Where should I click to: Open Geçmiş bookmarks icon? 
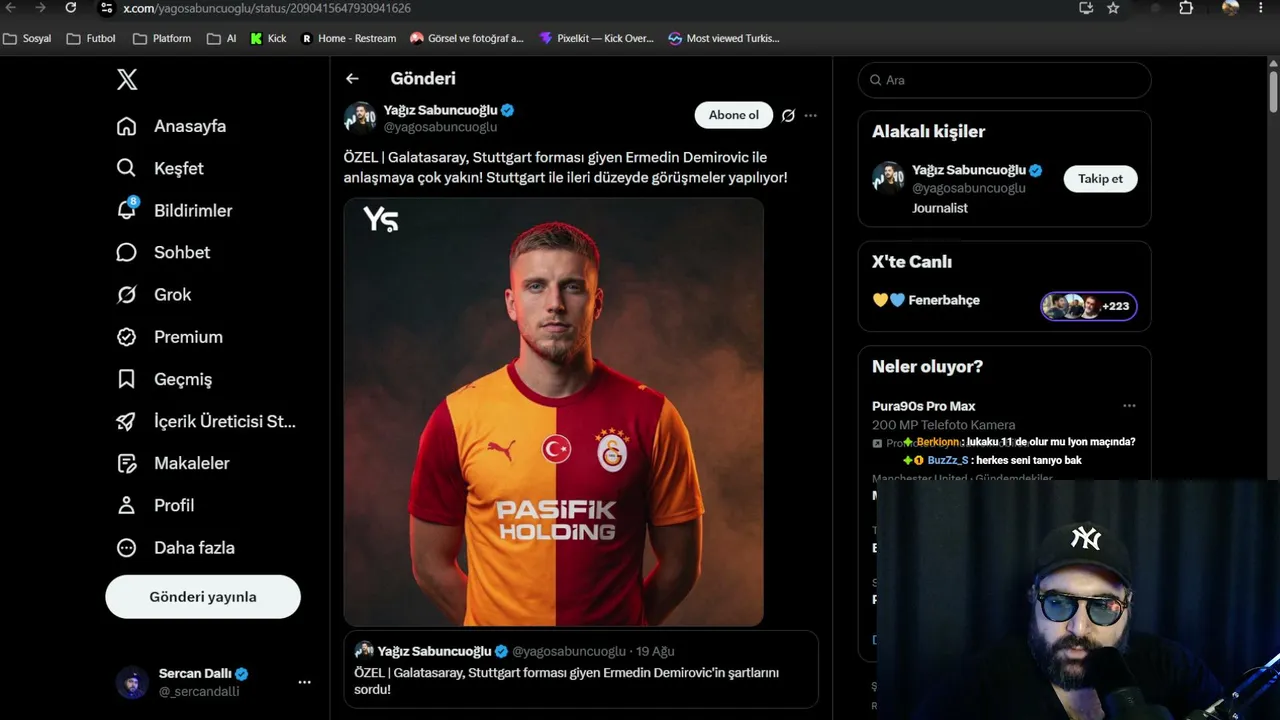pyautogui.click(x=126, y=379)
